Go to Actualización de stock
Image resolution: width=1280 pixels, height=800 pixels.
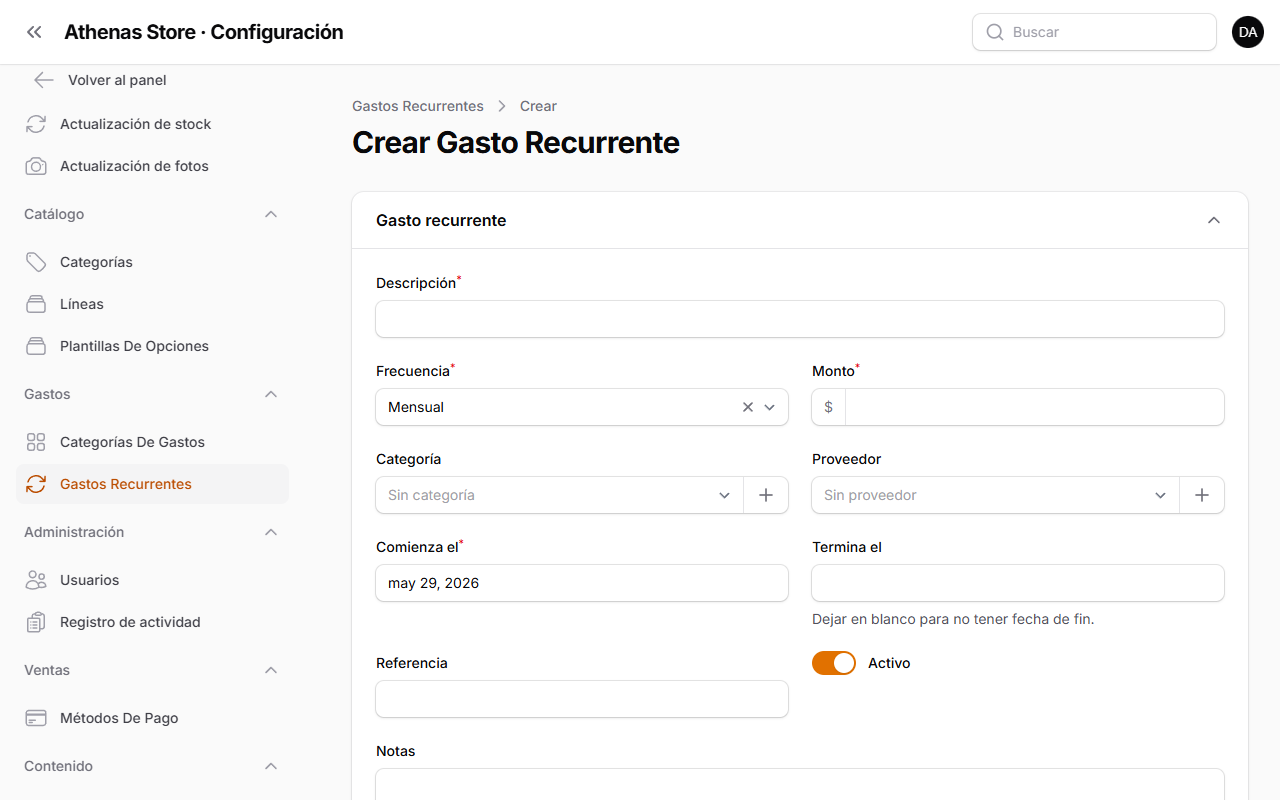click(x=152, y=124)
